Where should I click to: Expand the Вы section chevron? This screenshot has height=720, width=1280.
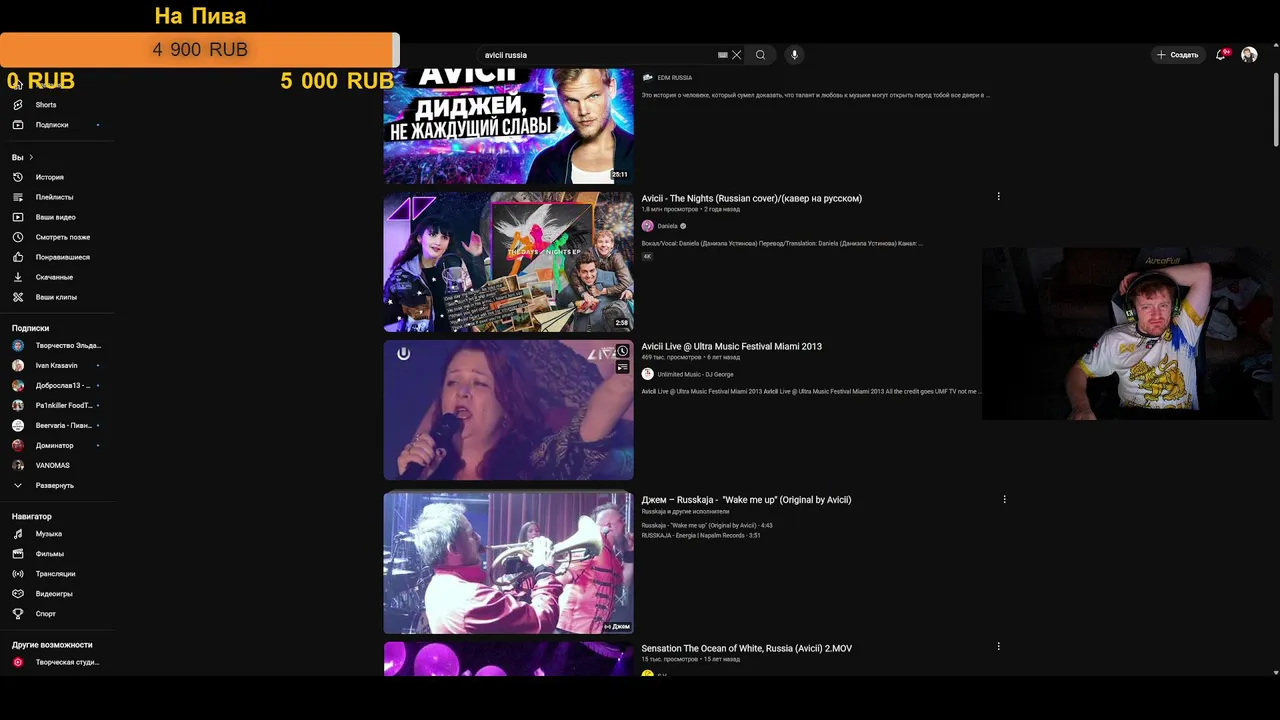tap(31, 157)
